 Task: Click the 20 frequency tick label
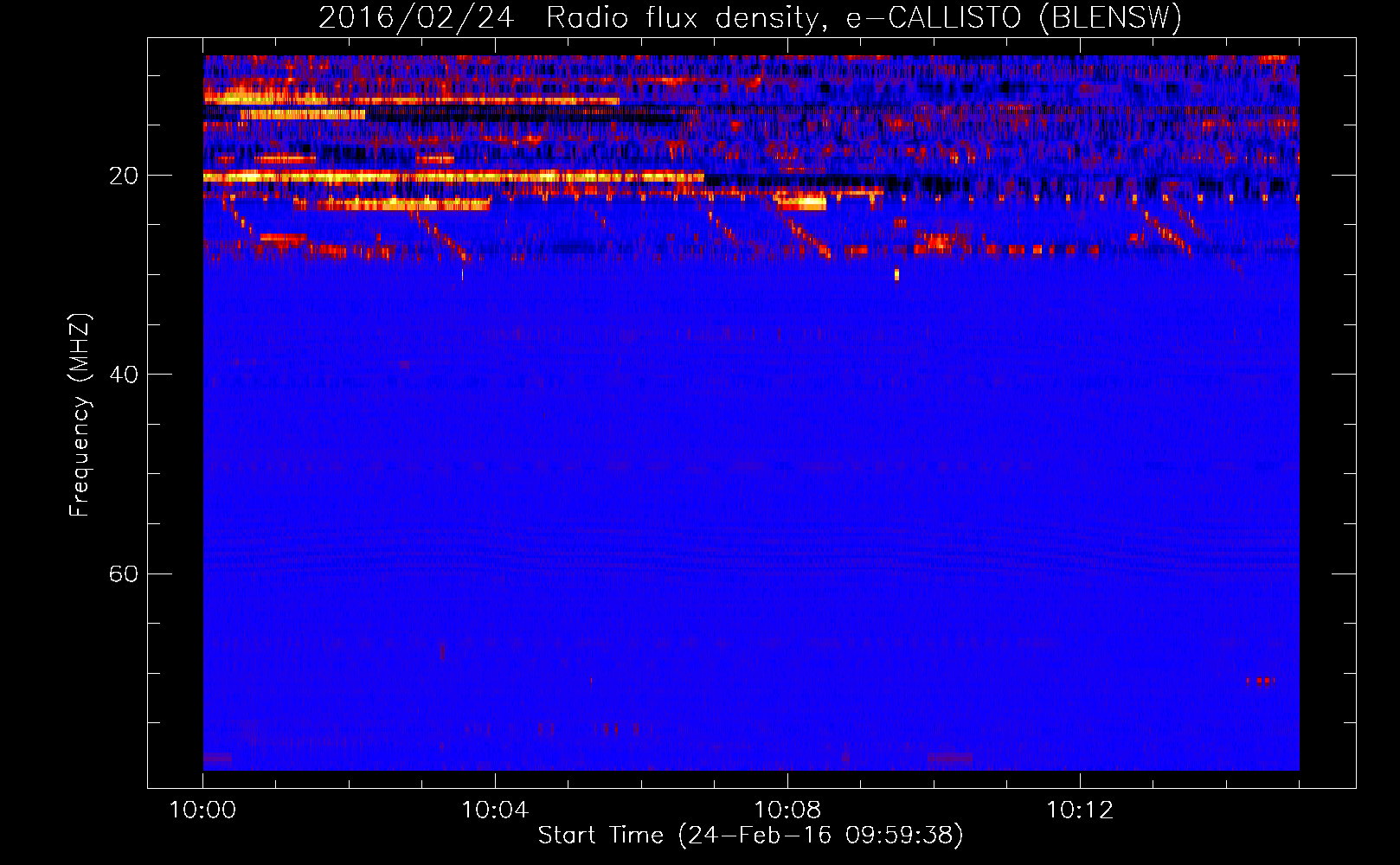(124, 176)
